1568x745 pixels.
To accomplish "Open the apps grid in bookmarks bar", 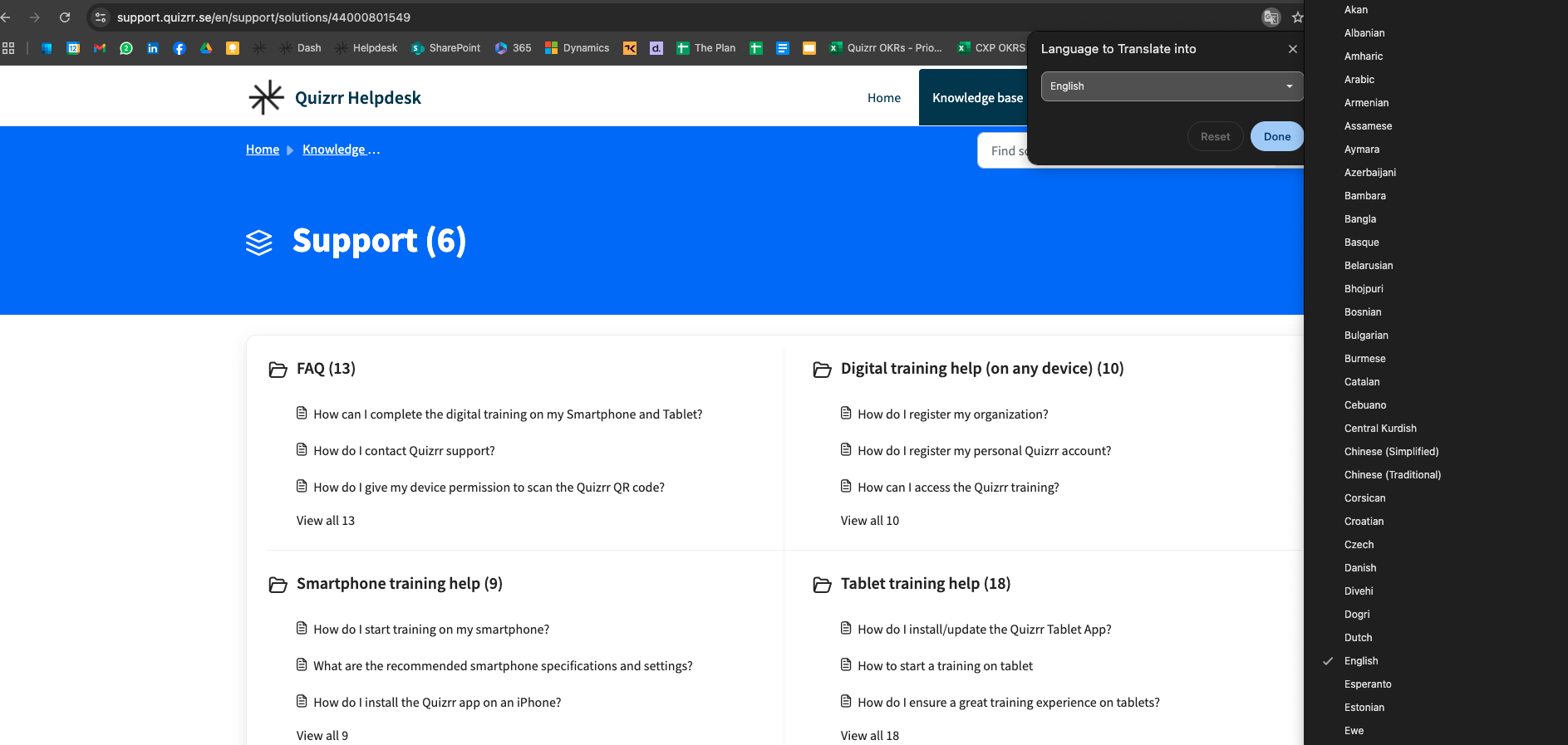I will 8,48.
